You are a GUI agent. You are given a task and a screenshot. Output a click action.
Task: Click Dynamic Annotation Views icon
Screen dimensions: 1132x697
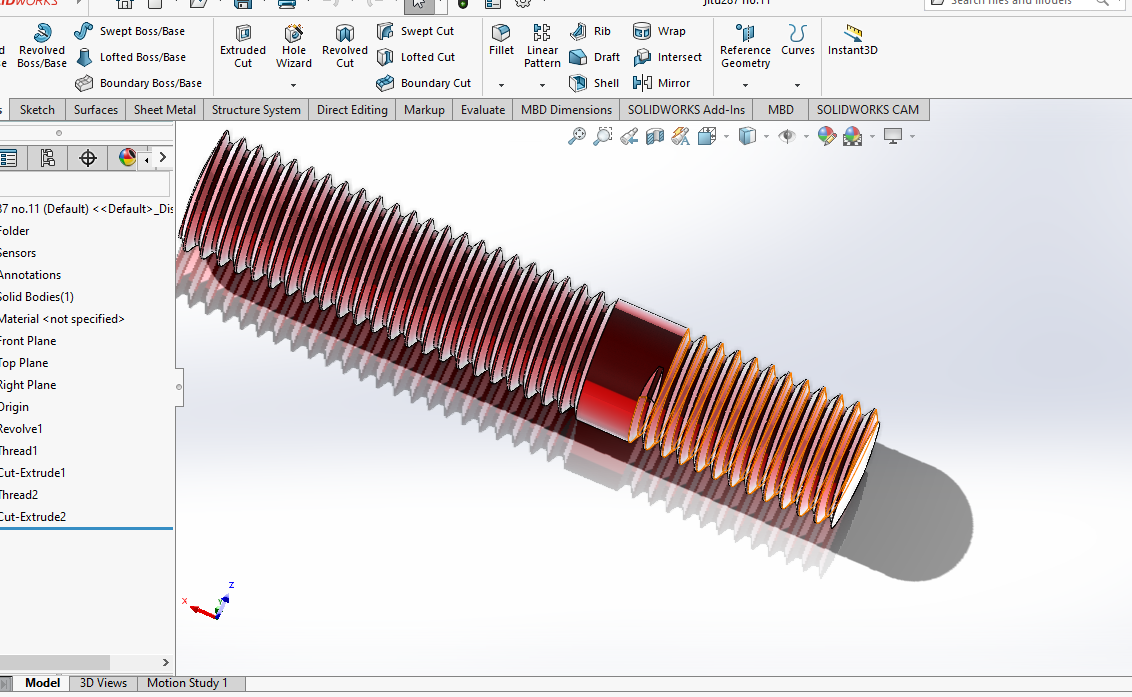[x=681, y=136]
